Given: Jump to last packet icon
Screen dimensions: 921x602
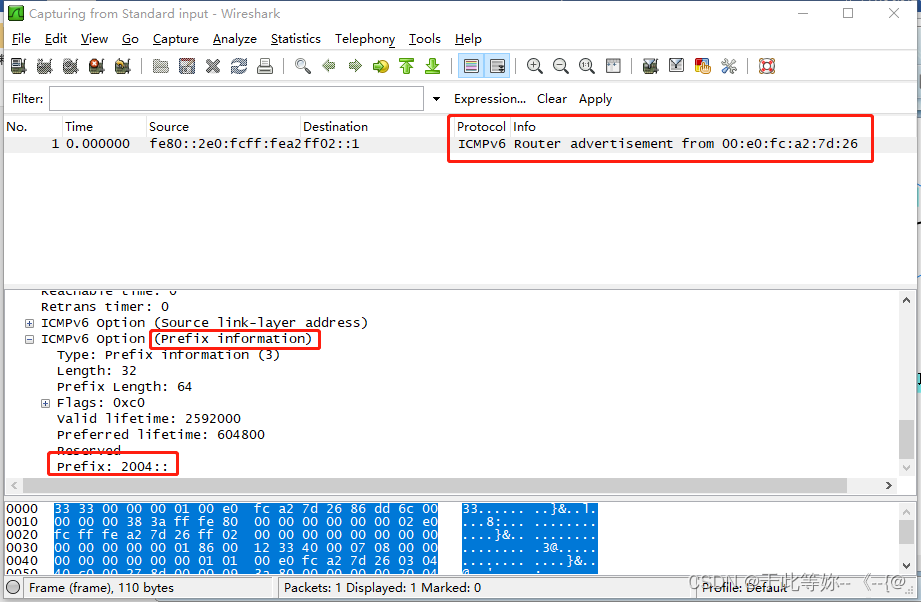Looking at the screenshot, I should (433, 66).
